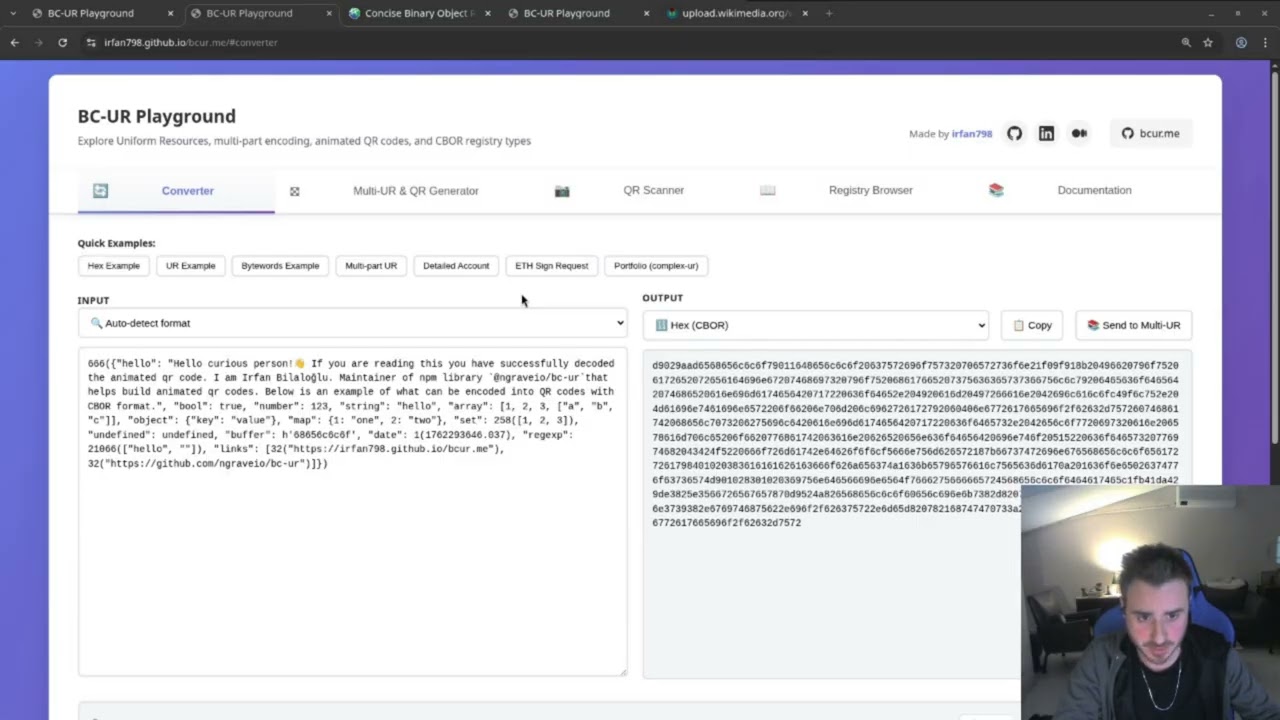
Task: Click the browser back arrow
Action: tap(14, 43)
